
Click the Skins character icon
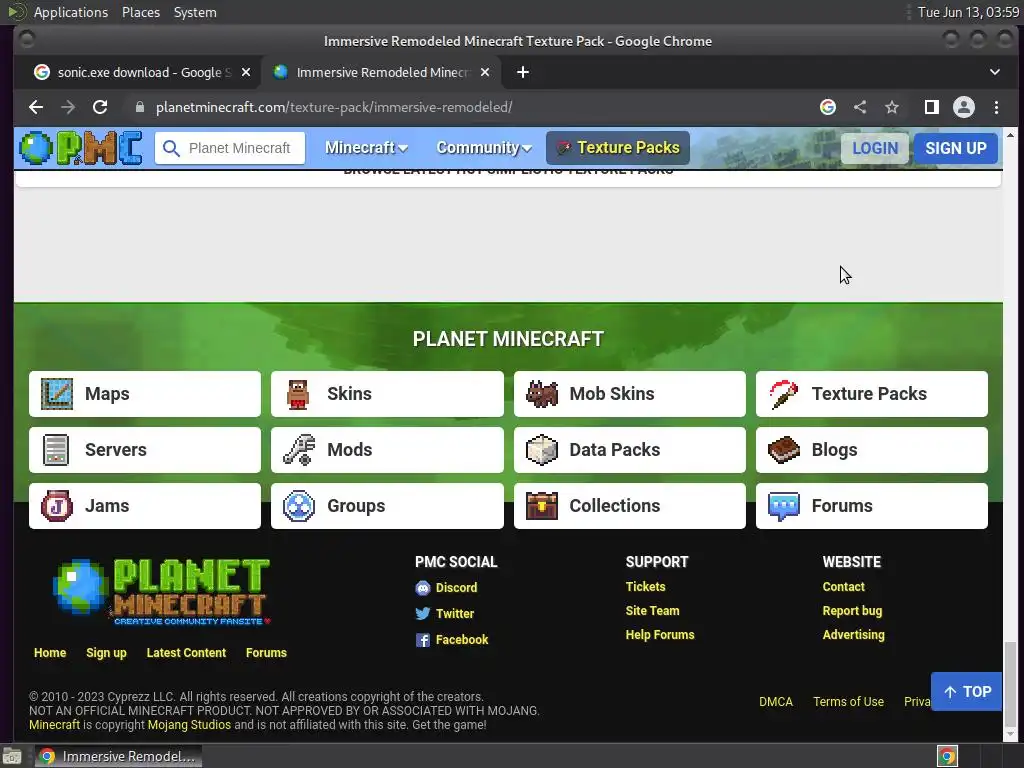click(x=298, y=394)
